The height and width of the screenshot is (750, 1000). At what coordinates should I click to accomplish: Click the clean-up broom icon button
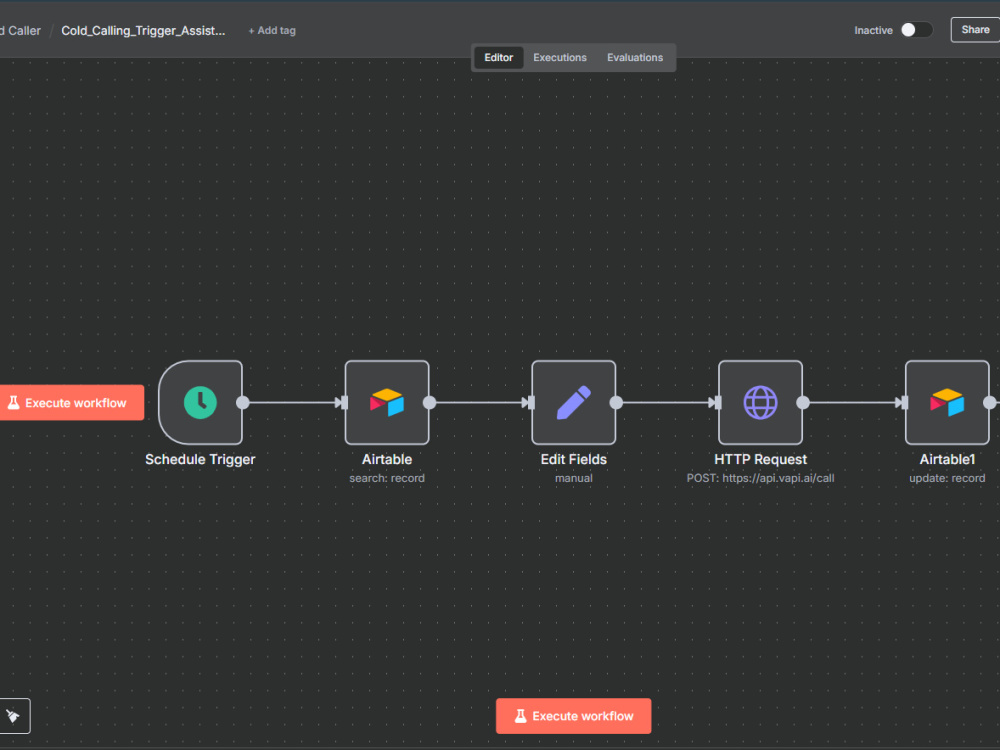pyautogui.click(x=13, y=716)
